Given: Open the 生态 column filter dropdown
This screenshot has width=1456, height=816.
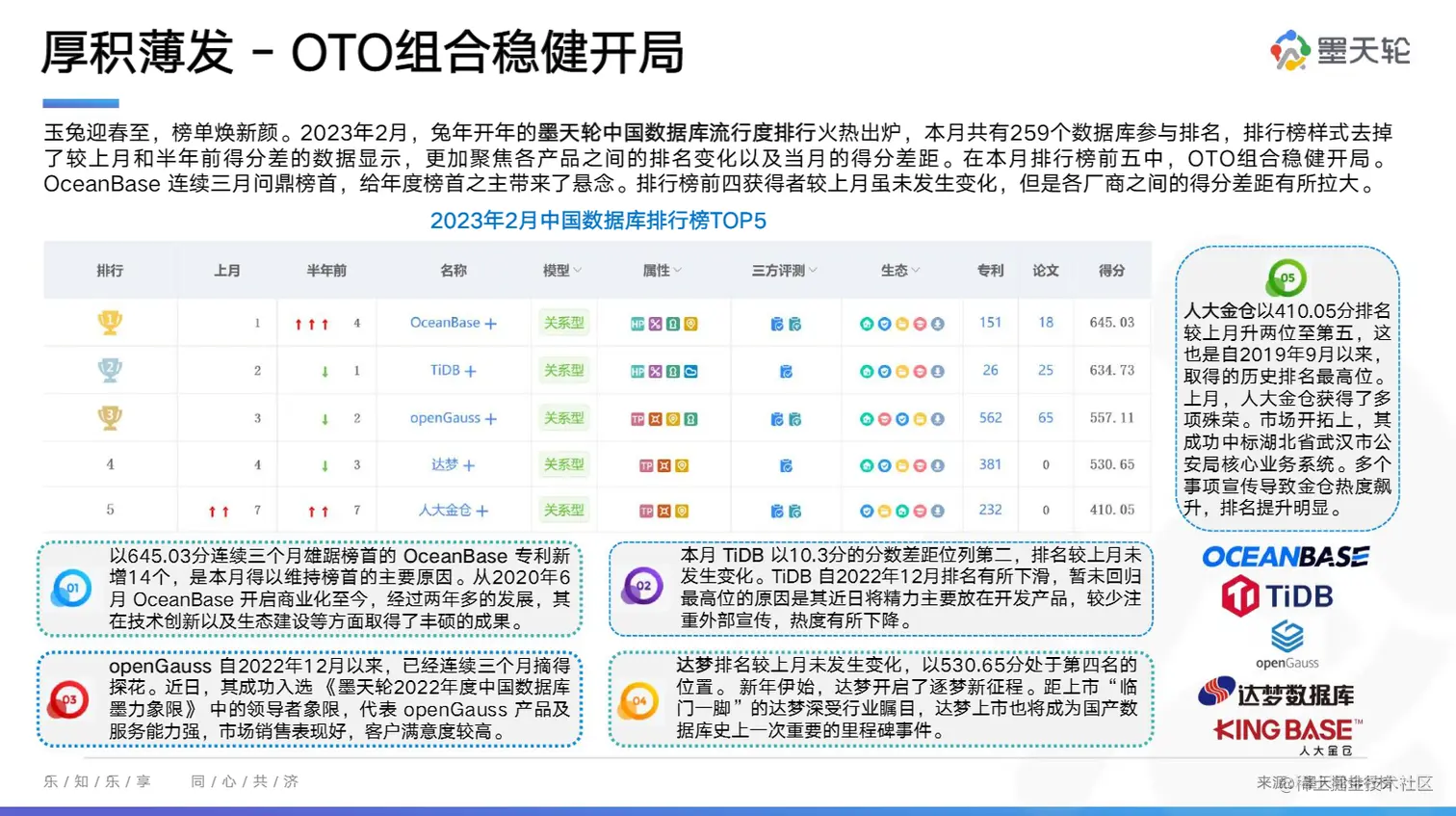Looking at the screenshot, I should pos(916,271).
